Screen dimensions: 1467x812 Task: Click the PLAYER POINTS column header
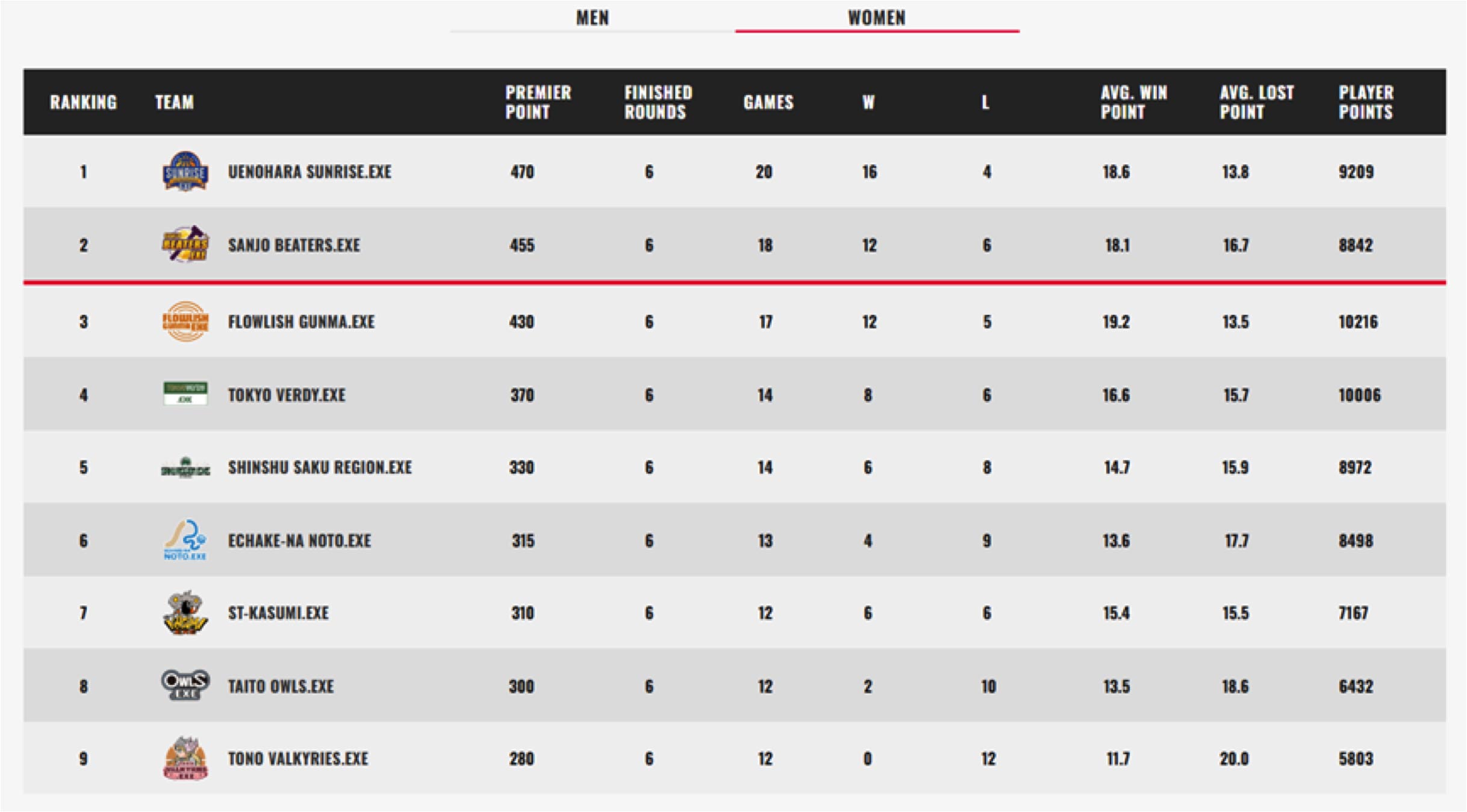pyautogui.click(x=1366, y=102)
